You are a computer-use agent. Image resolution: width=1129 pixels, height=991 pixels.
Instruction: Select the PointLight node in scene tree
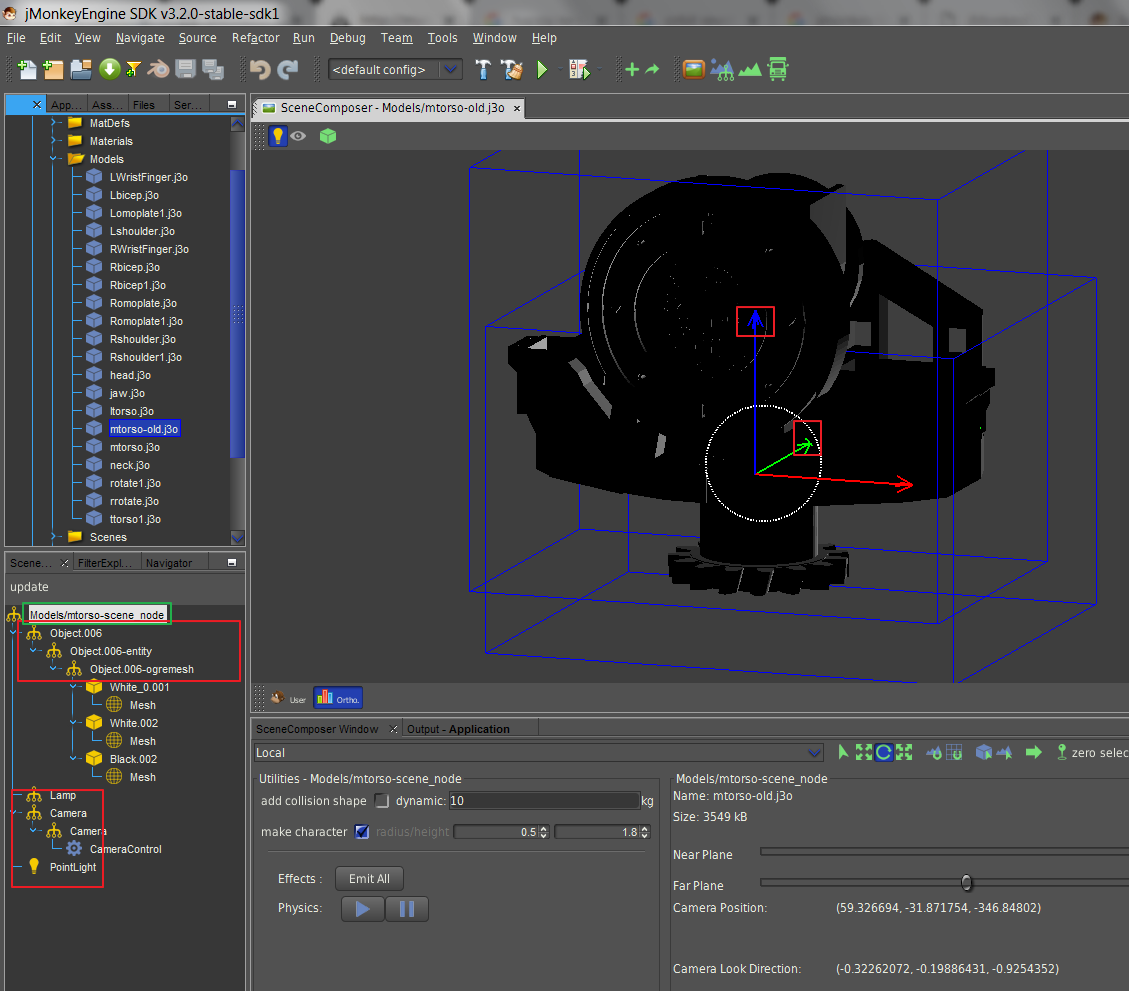coord(72,867)
